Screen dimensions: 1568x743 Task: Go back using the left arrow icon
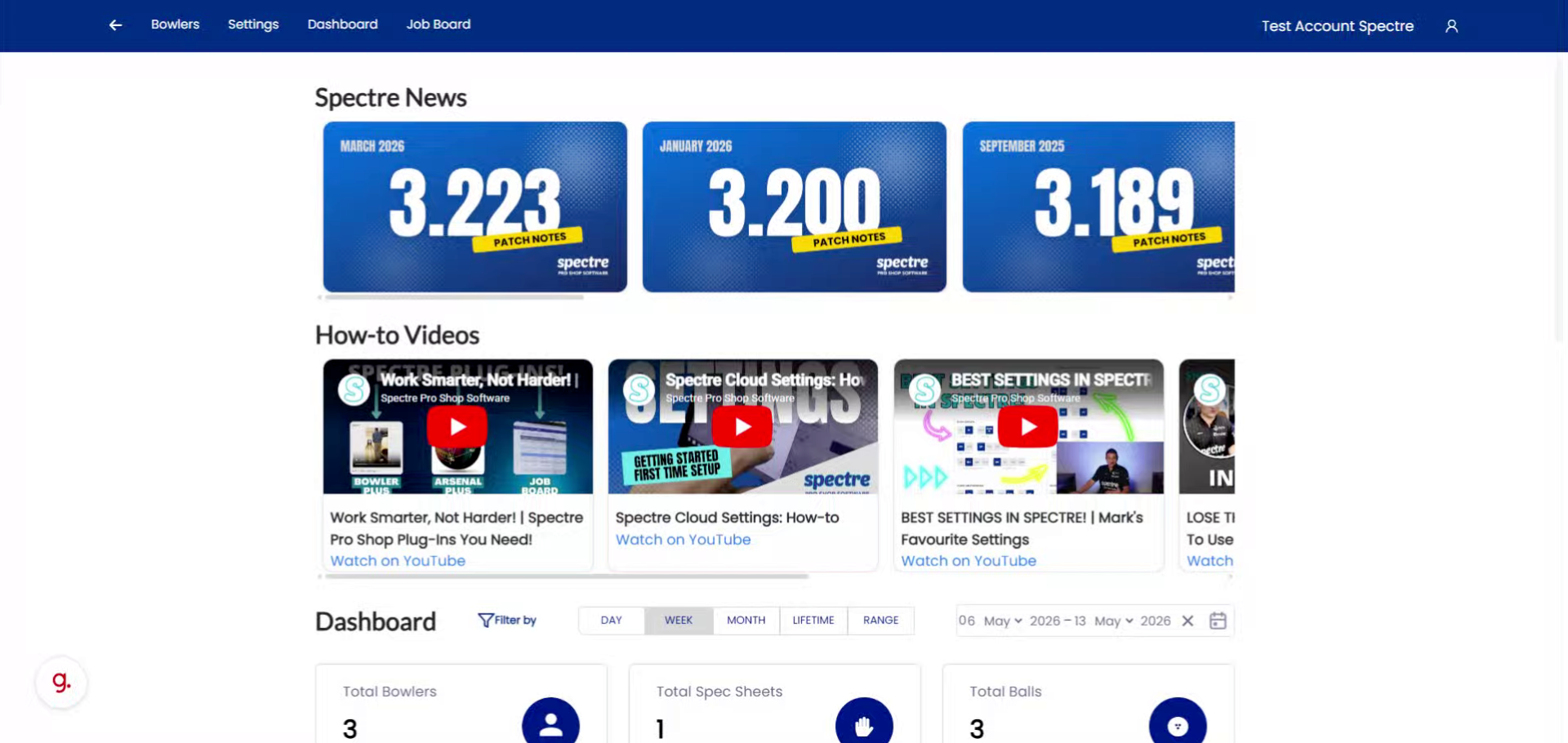pos(116,25)
